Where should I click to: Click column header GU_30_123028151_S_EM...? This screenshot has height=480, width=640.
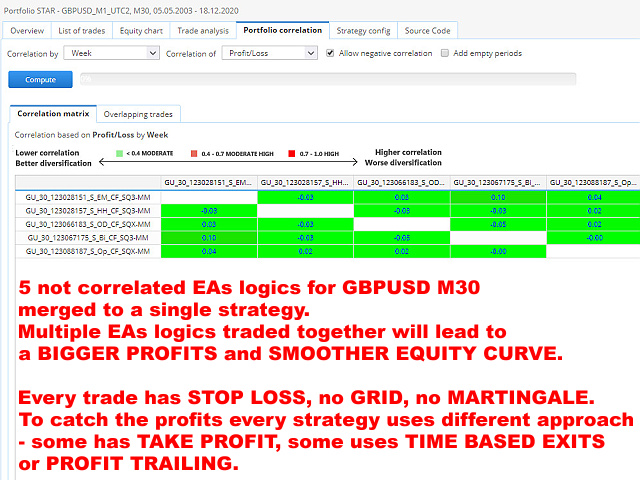click(x=209, y=182)
